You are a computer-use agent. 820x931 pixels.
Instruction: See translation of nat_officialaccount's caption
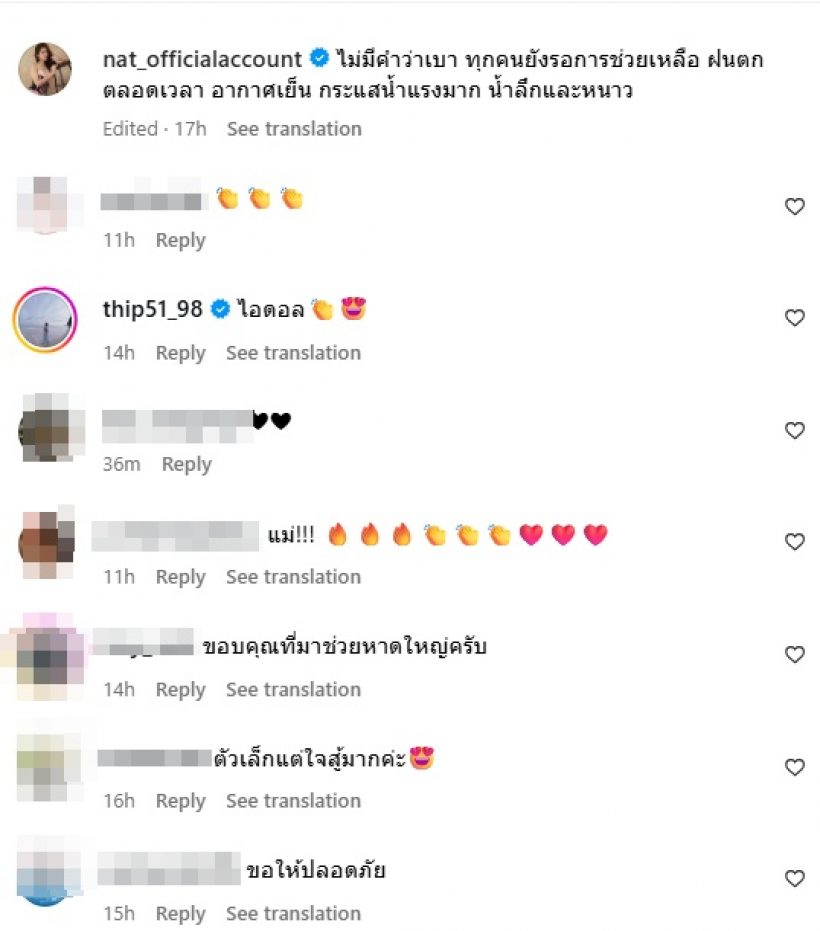[294, 129]
